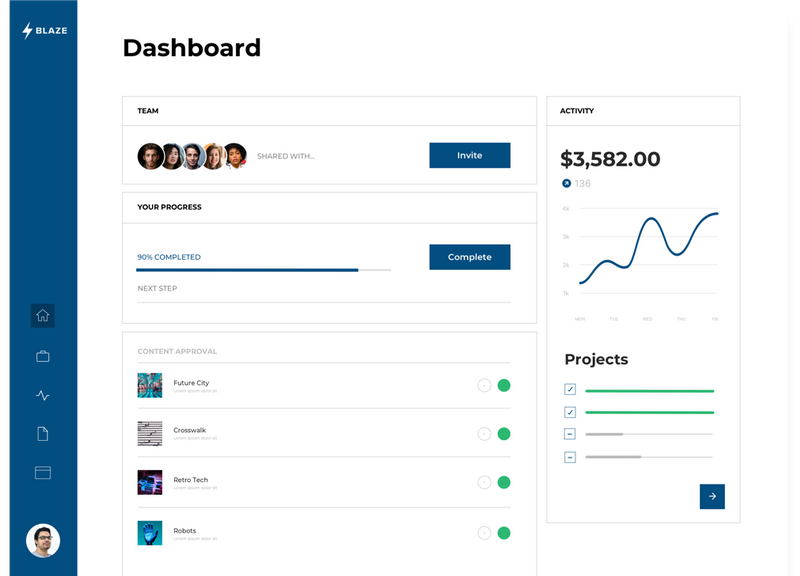Select the activity pulse icon in the sidebar

pyautogui.click(x=43, y=394)
